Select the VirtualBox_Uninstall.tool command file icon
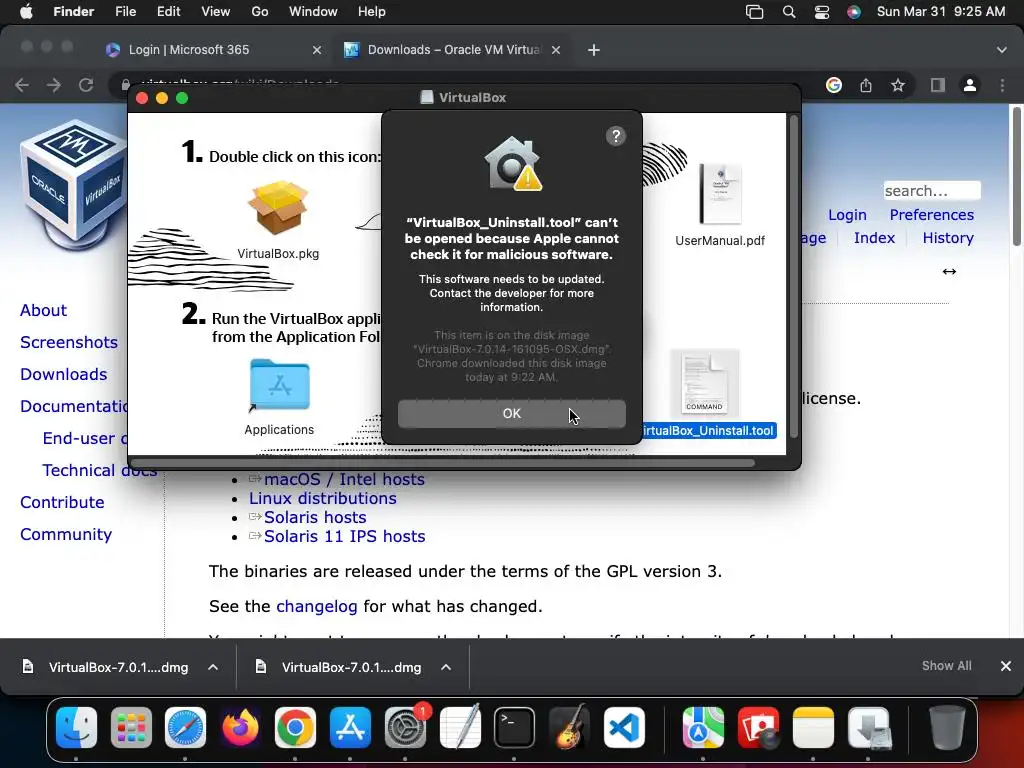The width and height of the screenshot is (1024, 768). click(704, 384)
